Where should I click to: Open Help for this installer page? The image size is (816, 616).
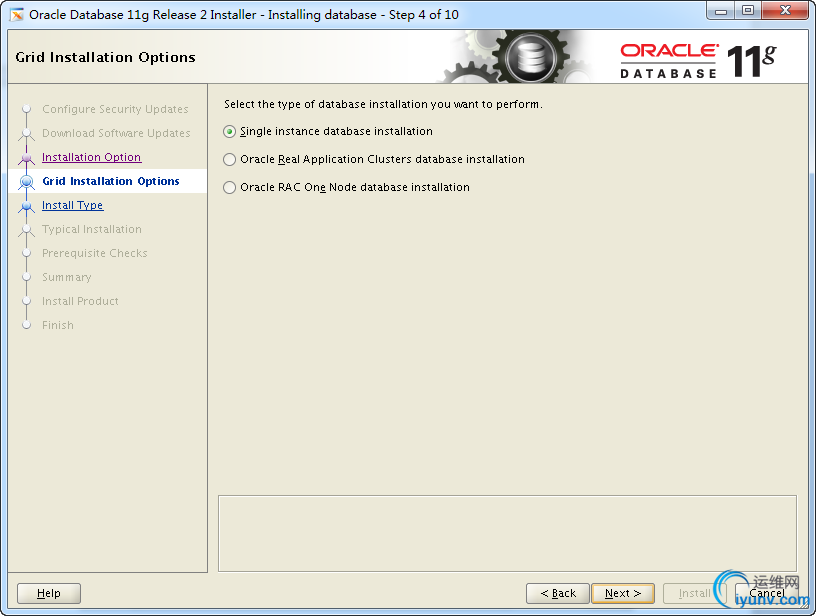[x=49, y=593]
